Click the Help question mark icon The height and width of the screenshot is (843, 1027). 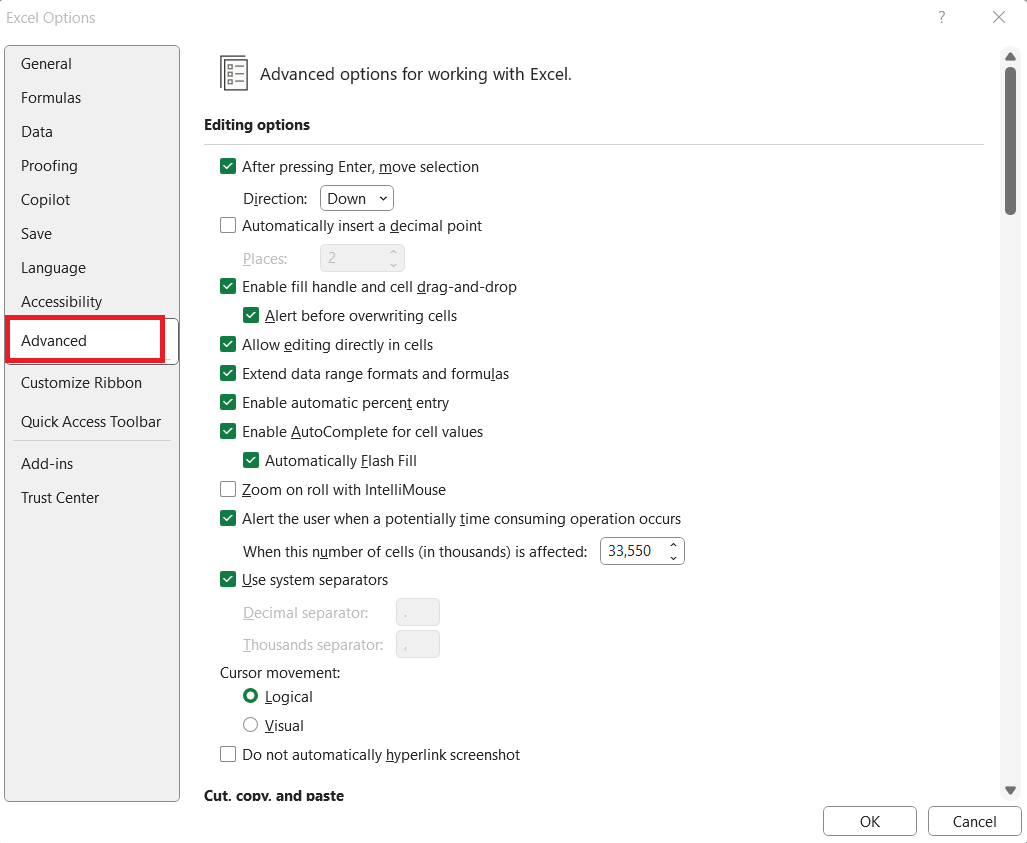point(942,17)
